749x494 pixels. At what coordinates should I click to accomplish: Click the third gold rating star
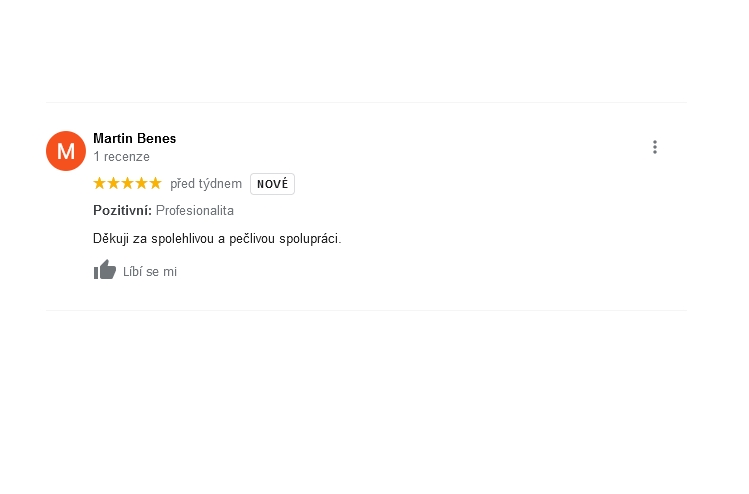pos(128,183)
